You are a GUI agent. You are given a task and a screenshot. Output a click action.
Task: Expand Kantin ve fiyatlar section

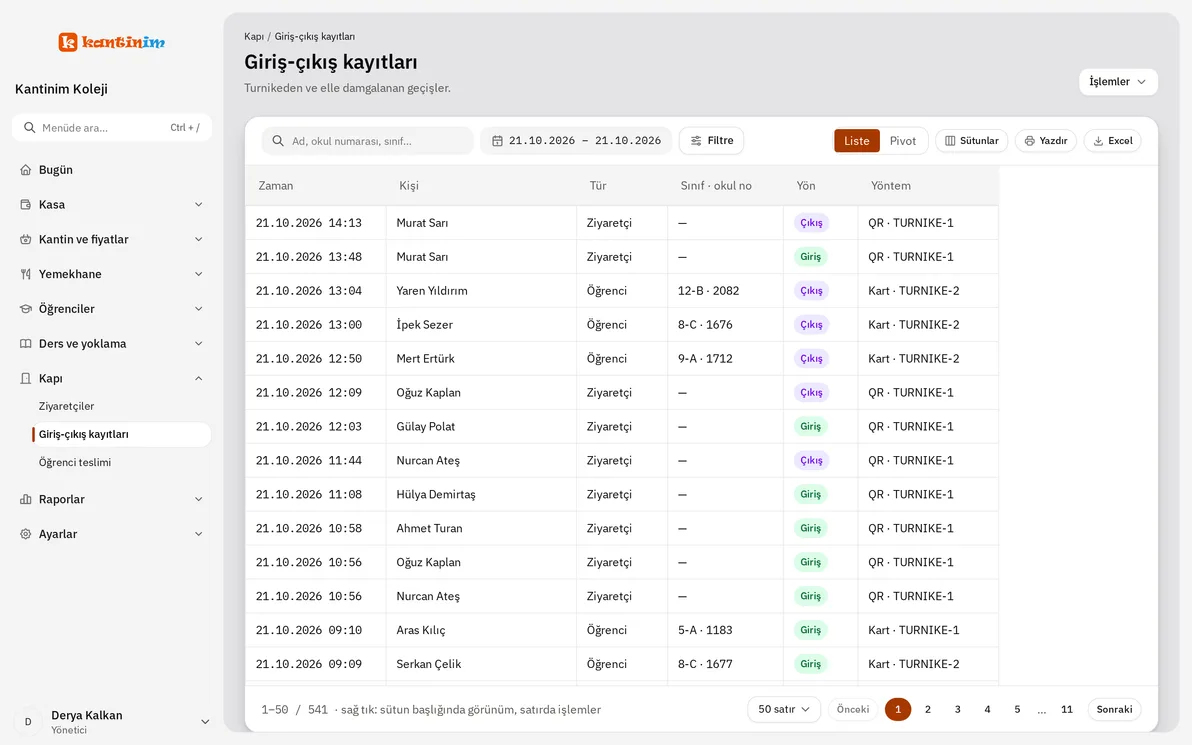[x=198, y=239]
